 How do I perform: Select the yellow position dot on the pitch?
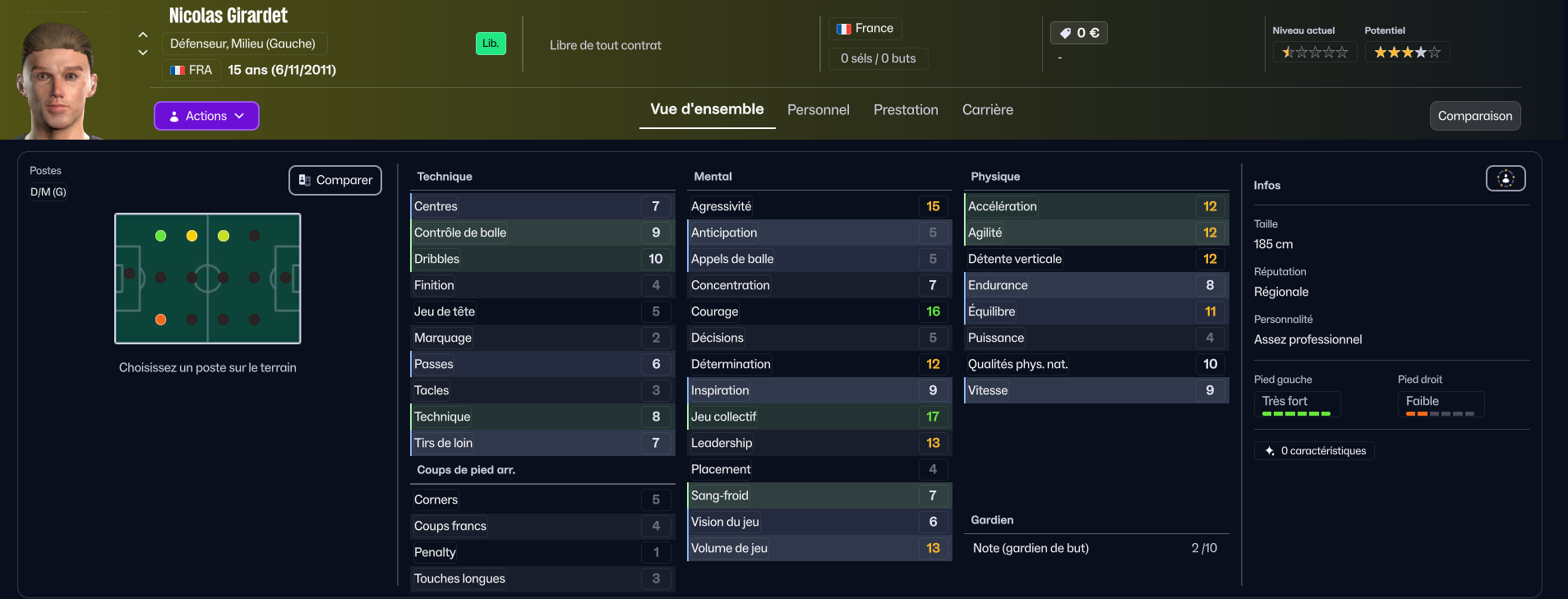pyautogui.click(x=192, y=236)
